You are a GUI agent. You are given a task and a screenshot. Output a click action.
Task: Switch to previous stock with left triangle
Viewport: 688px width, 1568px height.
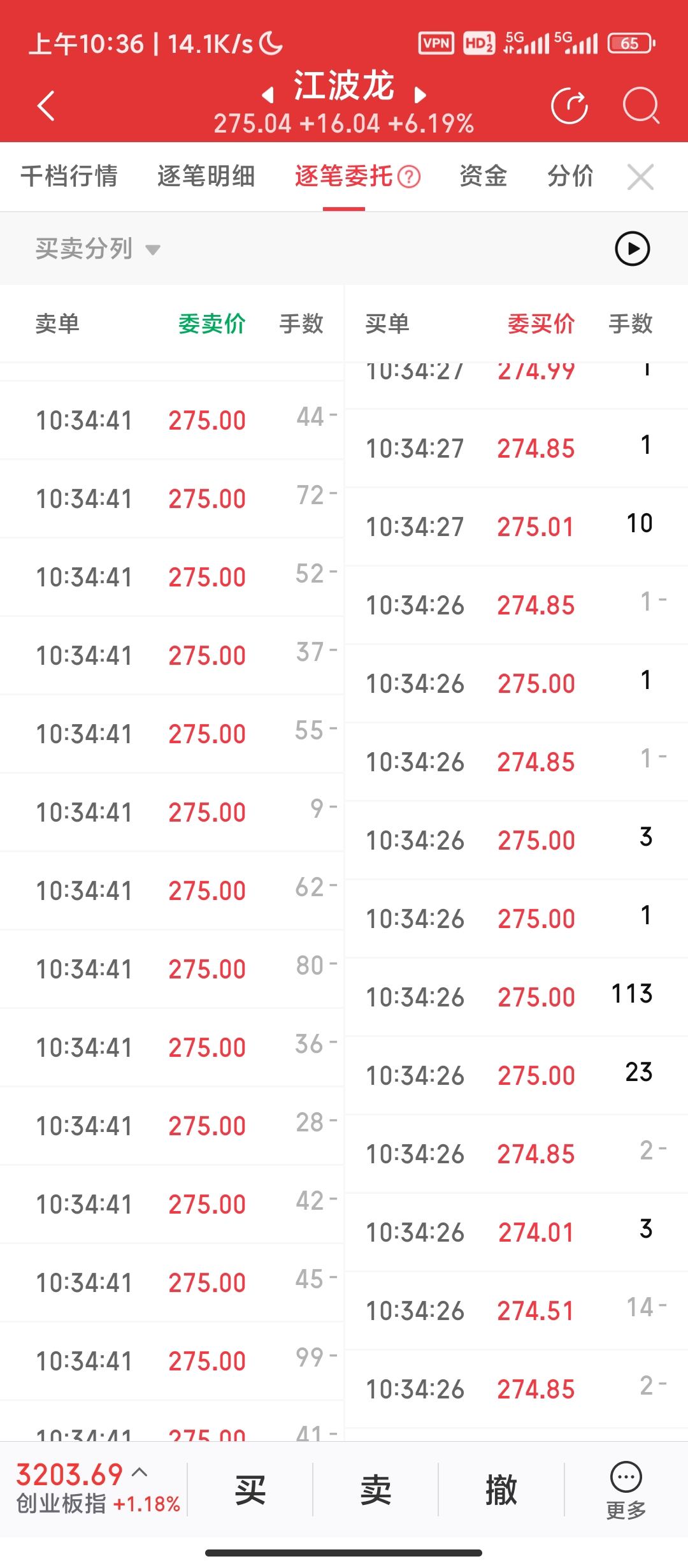tap(268, 96)
